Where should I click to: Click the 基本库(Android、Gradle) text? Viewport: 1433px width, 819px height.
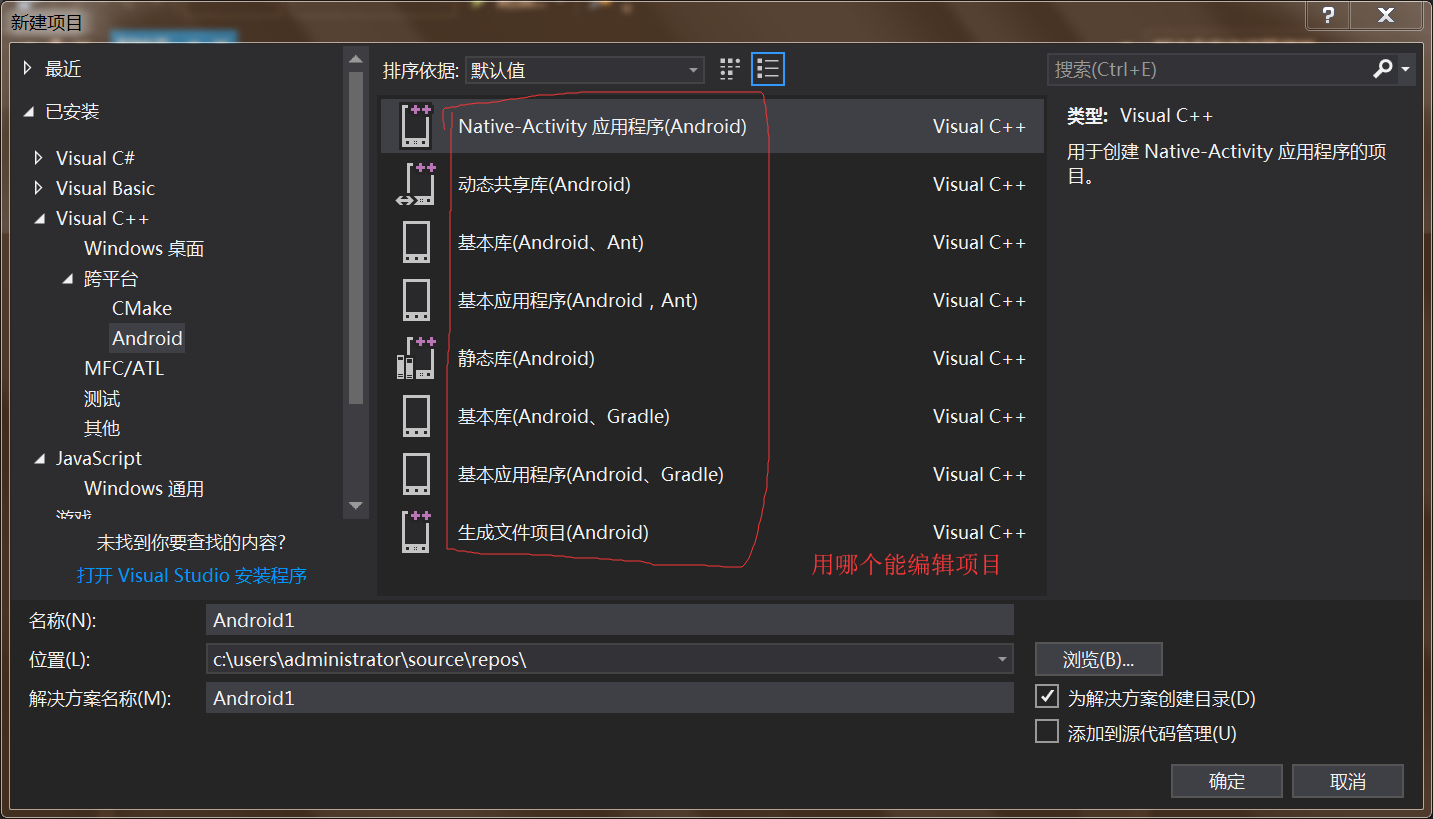[x=563, y=416]
